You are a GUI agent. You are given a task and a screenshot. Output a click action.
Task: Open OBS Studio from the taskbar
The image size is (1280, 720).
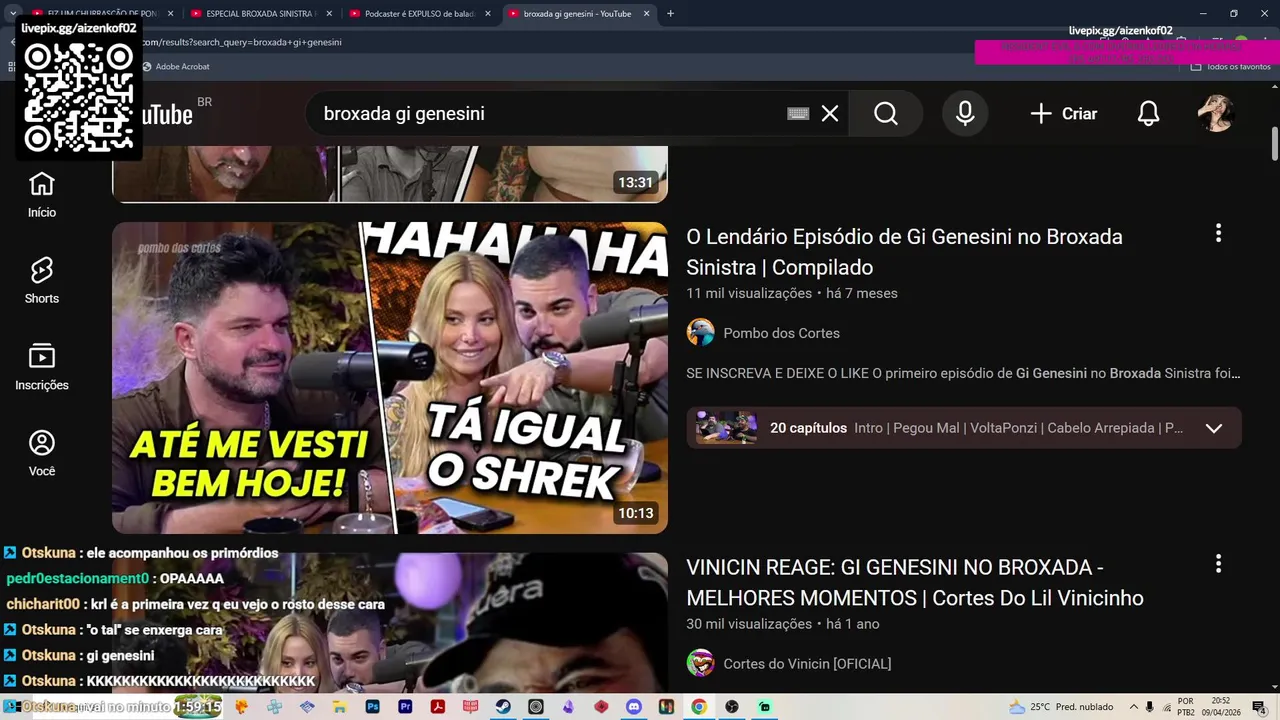(731, 707)
